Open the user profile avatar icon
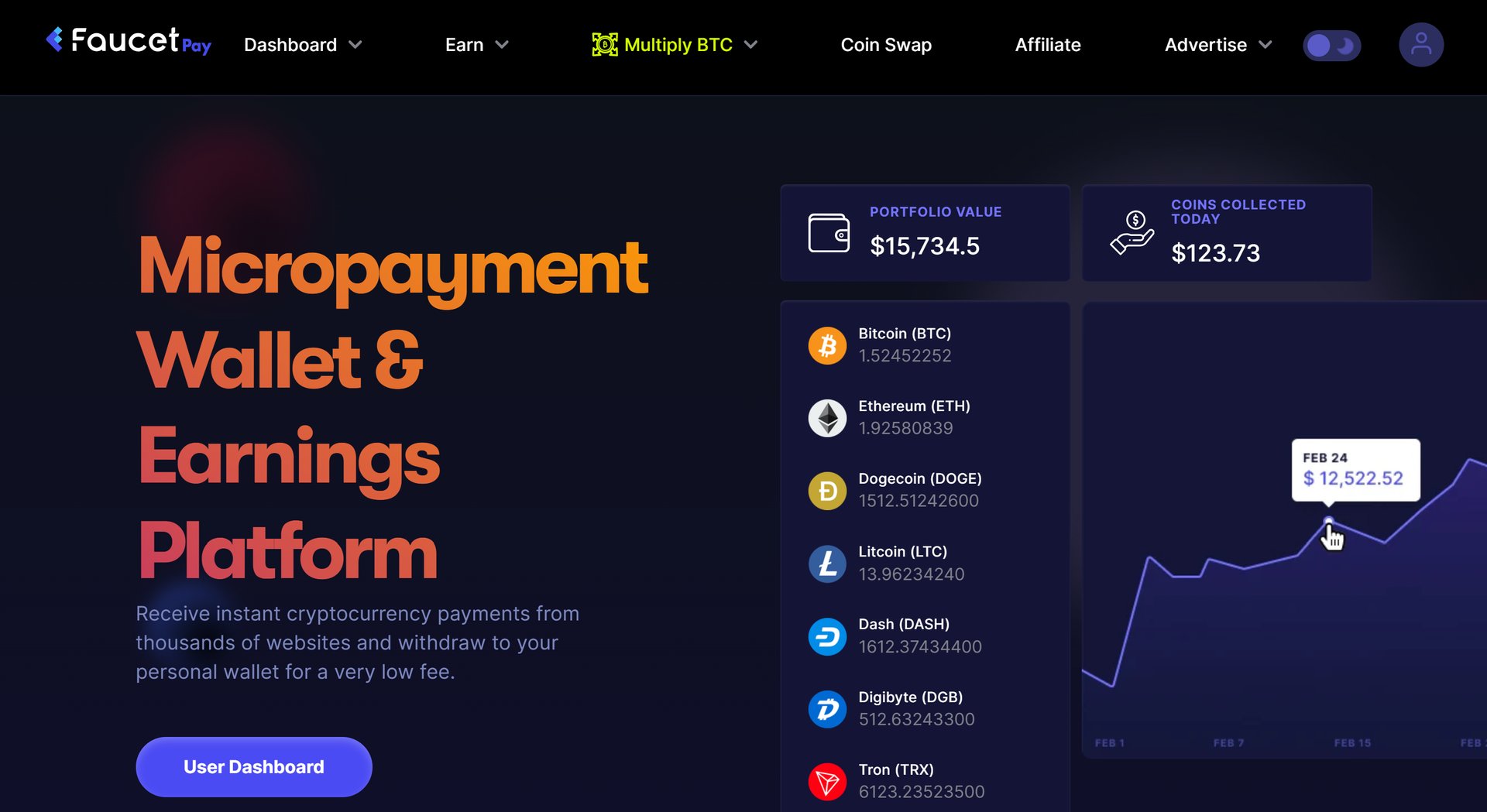This screenshot has width=1487, height=812. point(1421,45)
